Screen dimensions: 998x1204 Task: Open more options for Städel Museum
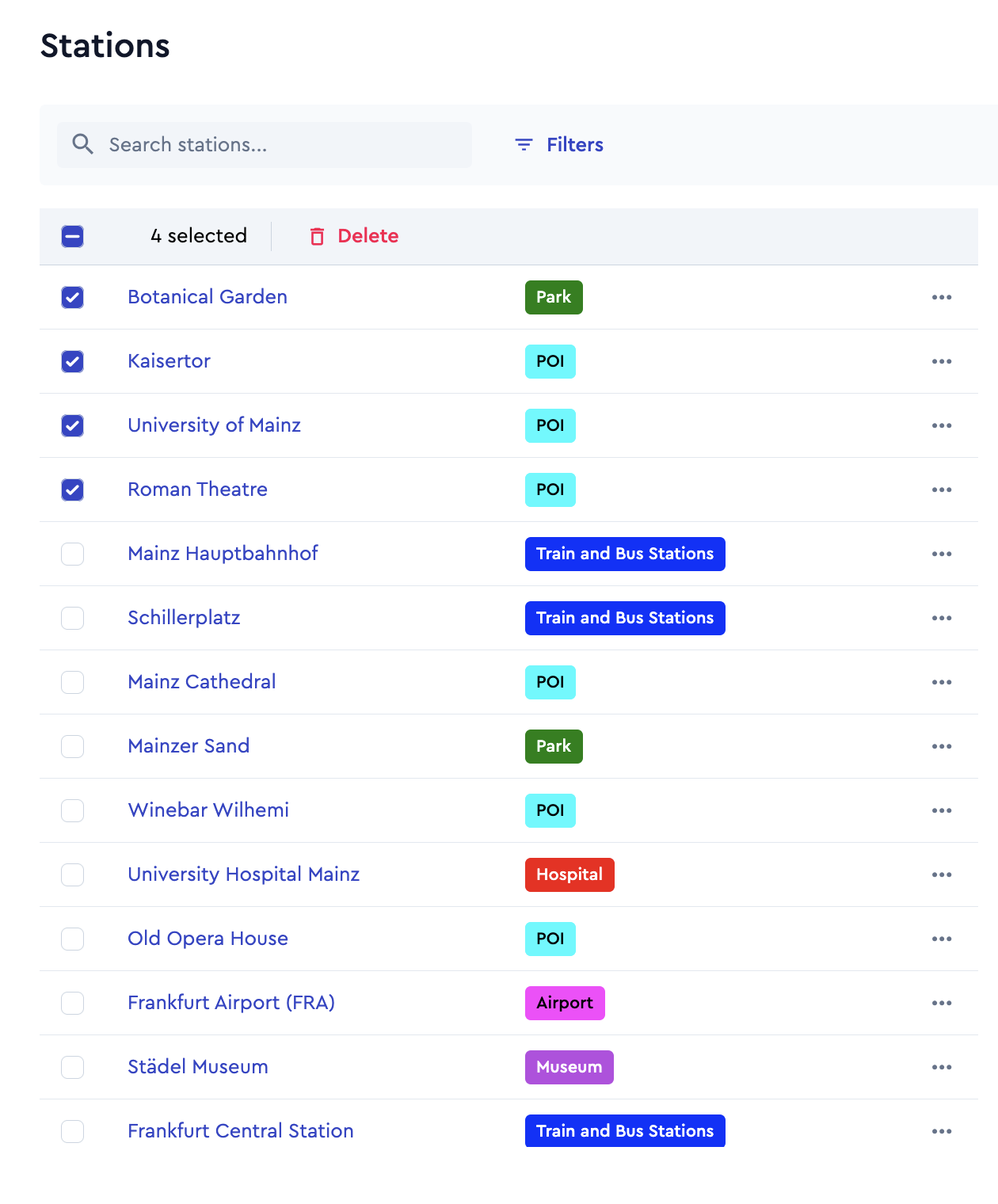click(942, 1067)
